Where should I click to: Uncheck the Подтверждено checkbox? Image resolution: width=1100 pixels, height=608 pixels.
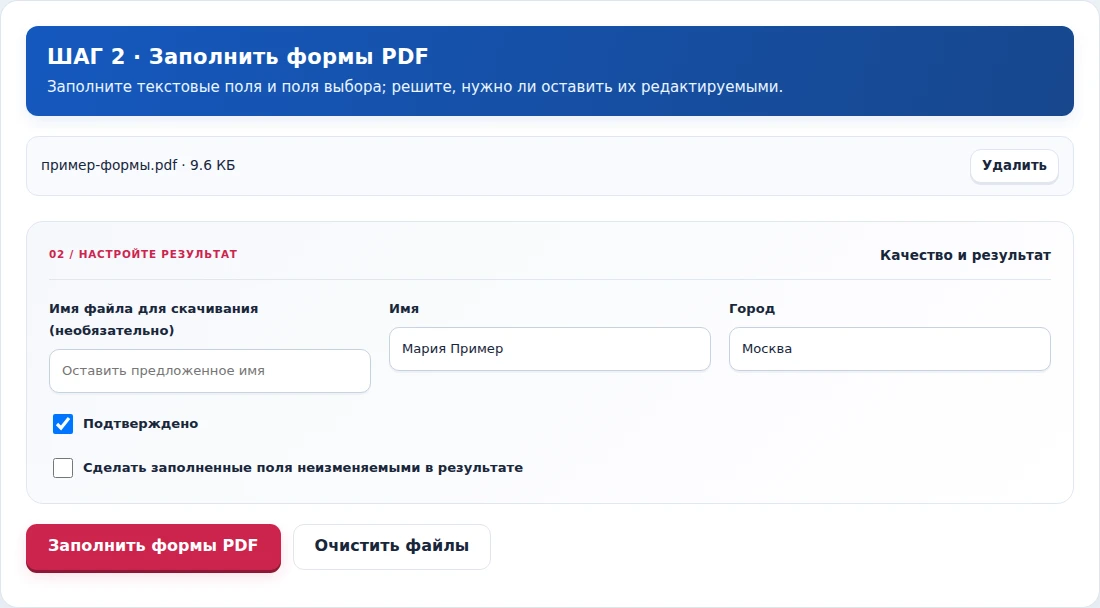[x=63, y=424]
